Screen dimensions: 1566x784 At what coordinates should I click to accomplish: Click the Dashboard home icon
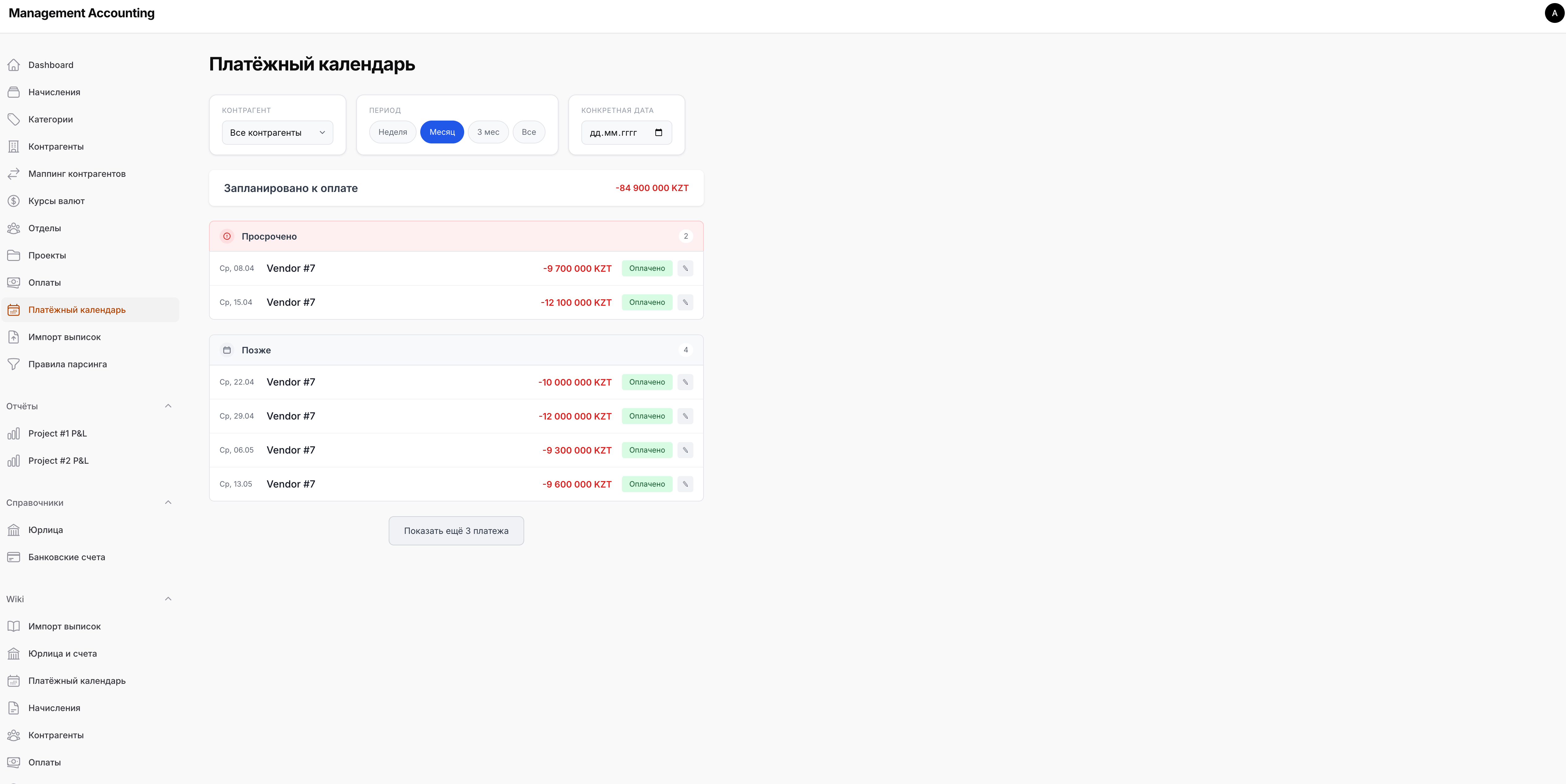coord(13,65)
